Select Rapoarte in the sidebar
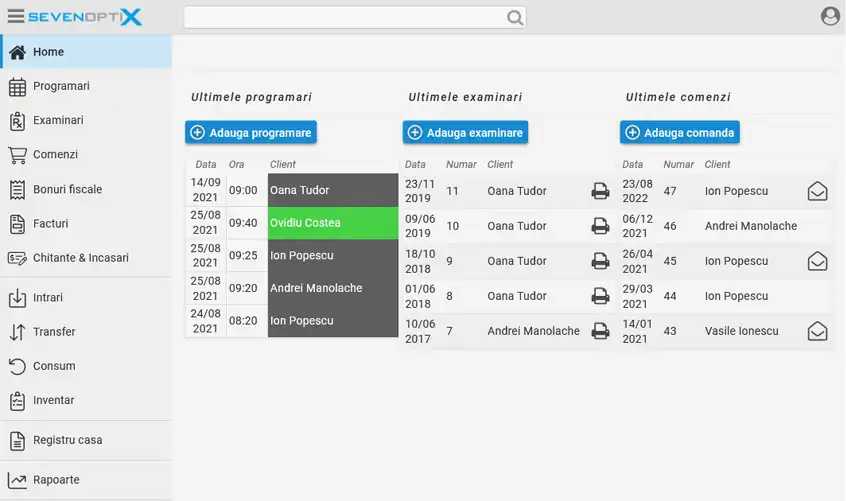 pos(56,480)
